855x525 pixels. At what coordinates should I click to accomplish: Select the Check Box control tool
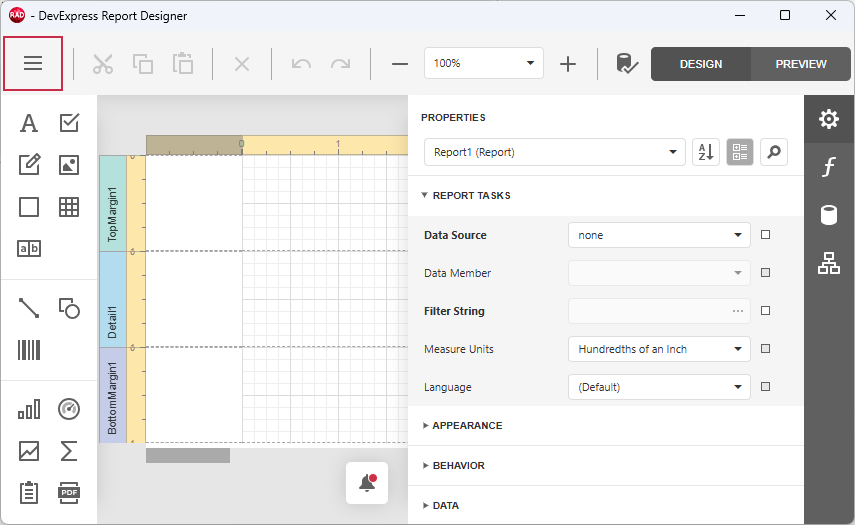coord(69,123)
